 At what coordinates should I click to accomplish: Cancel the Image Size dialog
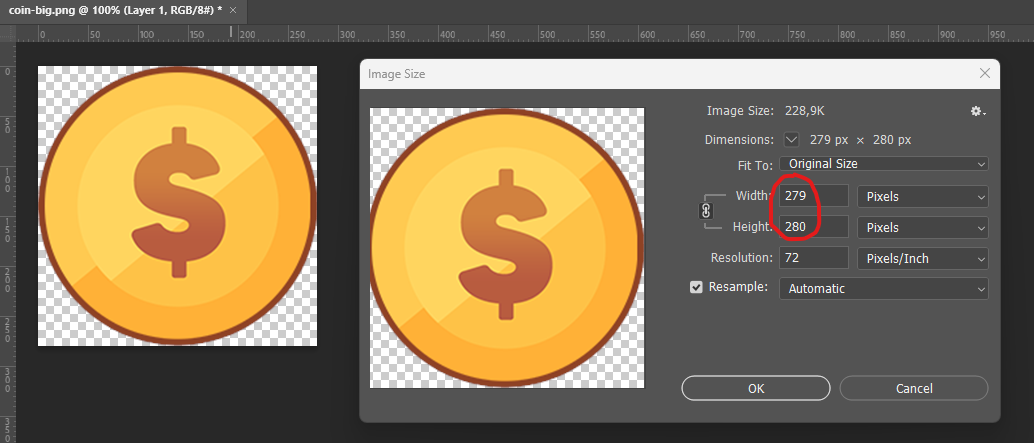click(x=913, y=388)
